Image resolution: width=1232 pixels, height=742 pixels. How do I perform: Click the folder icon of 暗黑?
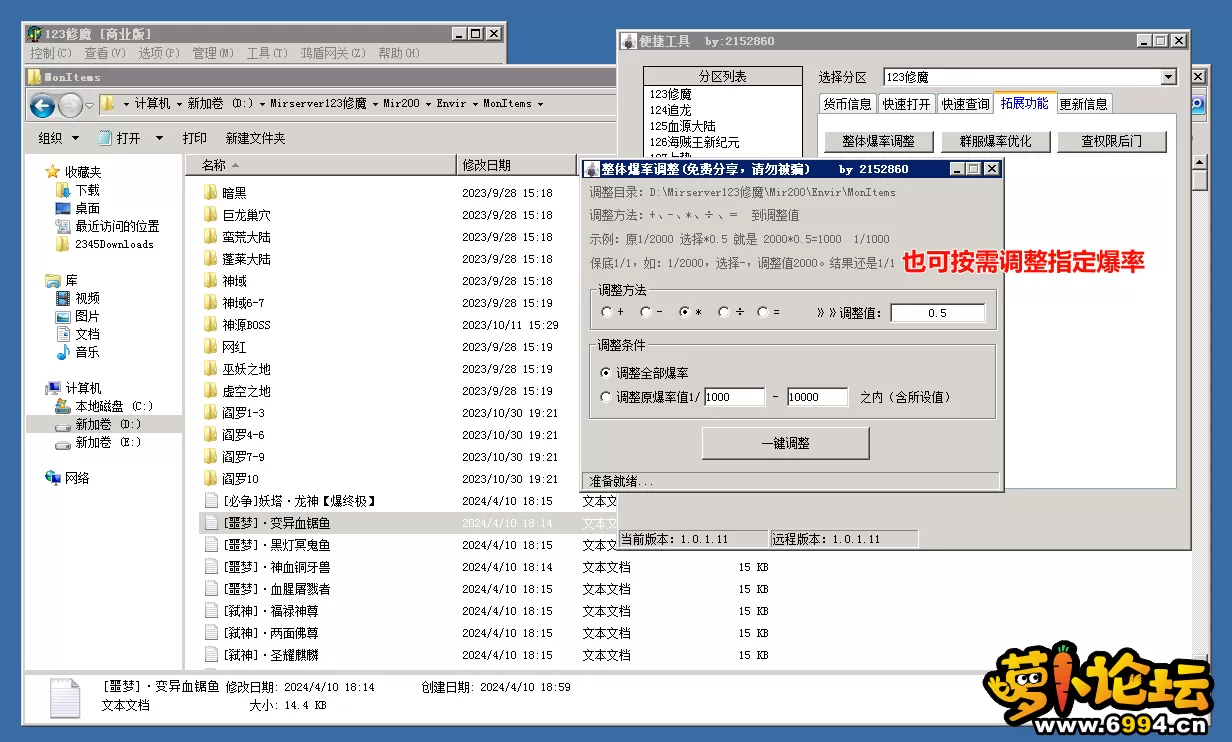pos(210,193)
